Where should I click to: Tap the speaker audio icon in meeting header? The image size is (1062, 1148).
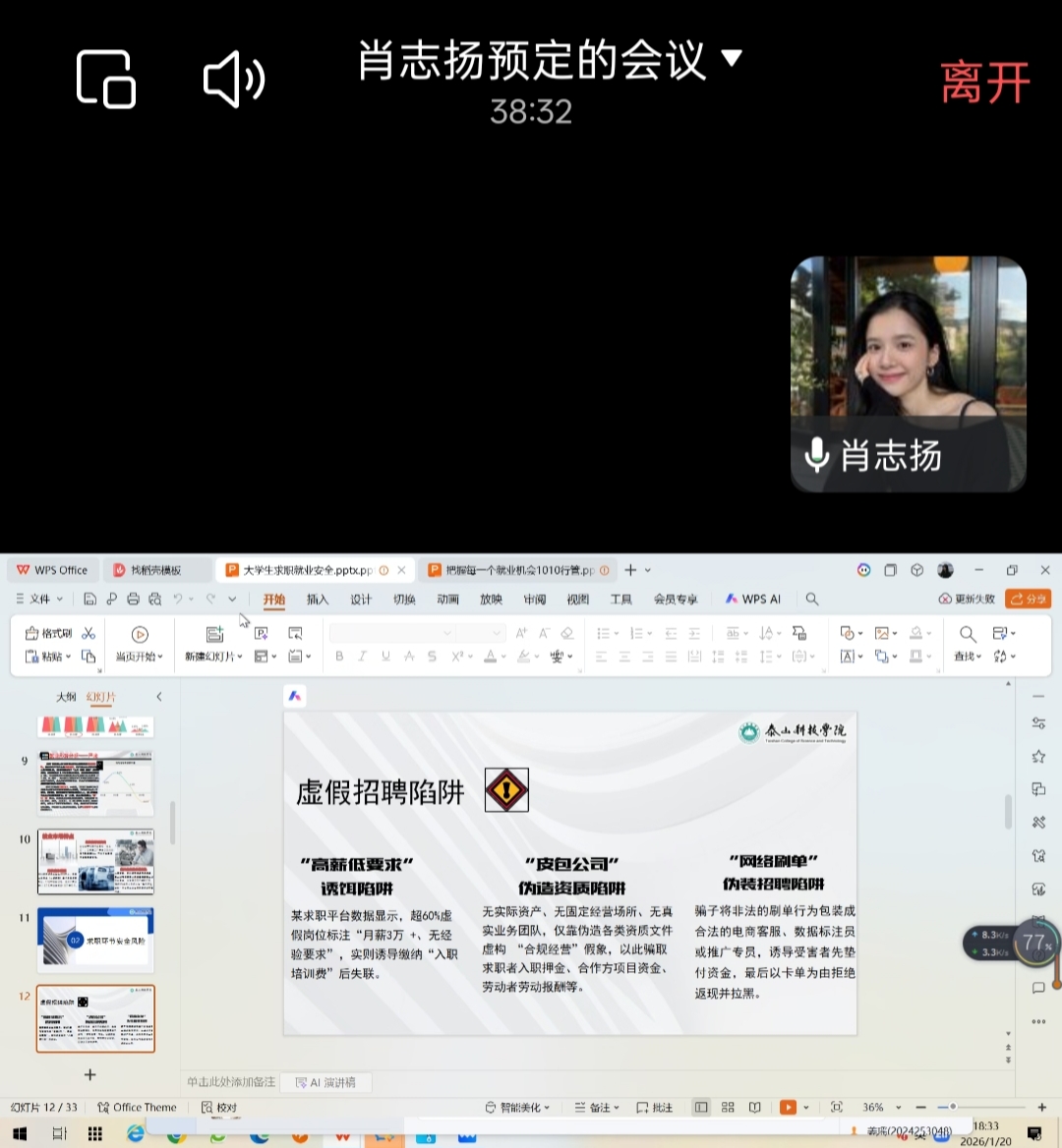[x=233, y=80]
